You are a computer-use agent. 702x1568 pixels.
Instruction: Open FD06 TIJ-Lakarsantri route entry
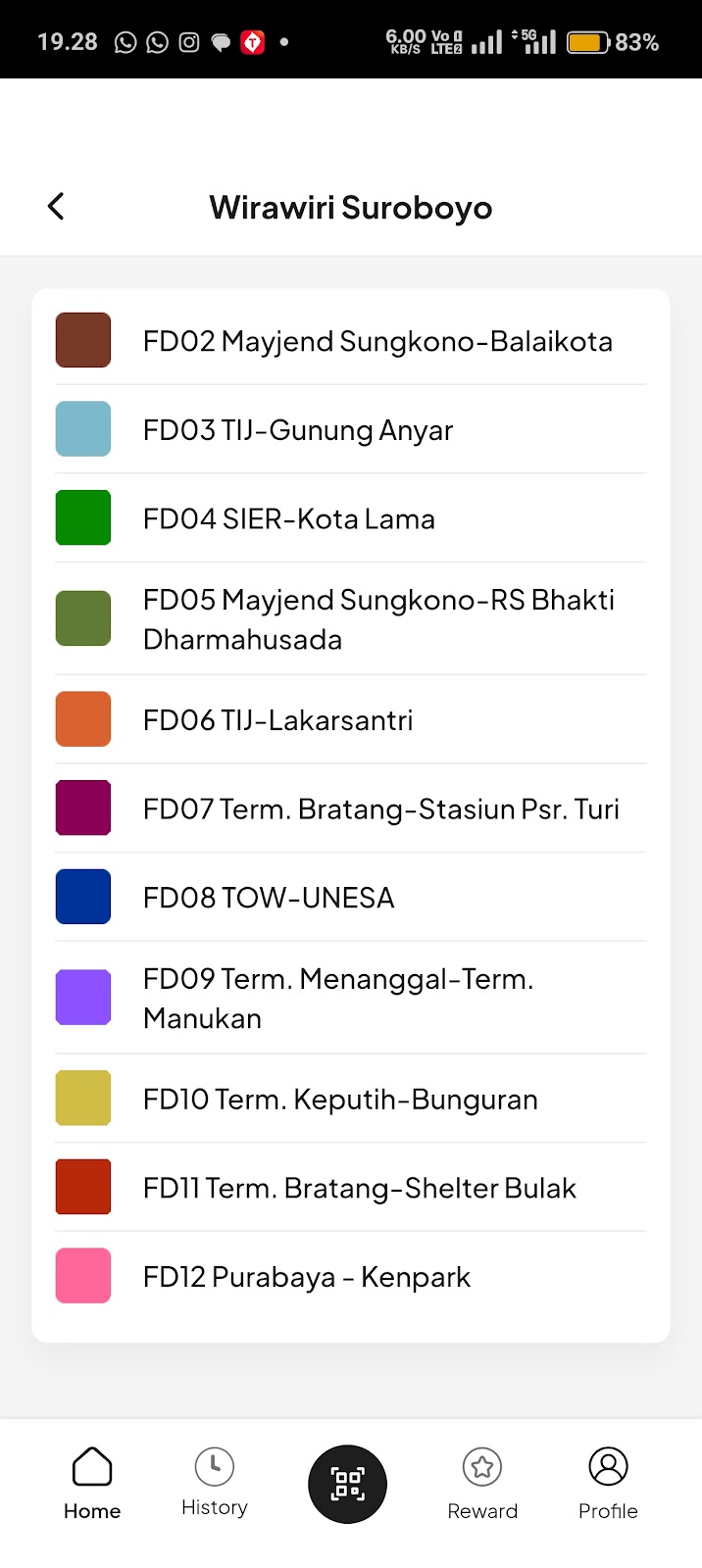tap(278, 720)
